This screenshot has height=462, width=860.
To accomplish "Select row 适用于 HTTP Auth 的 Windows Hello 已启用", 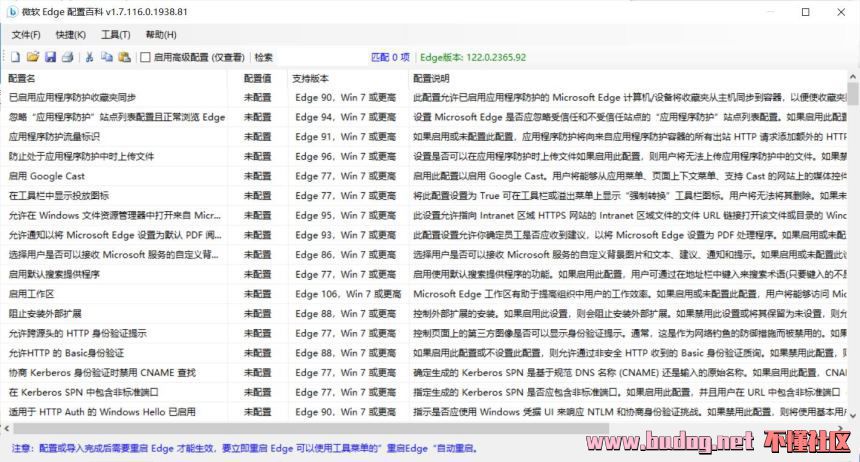I will [x=425, y=412].
